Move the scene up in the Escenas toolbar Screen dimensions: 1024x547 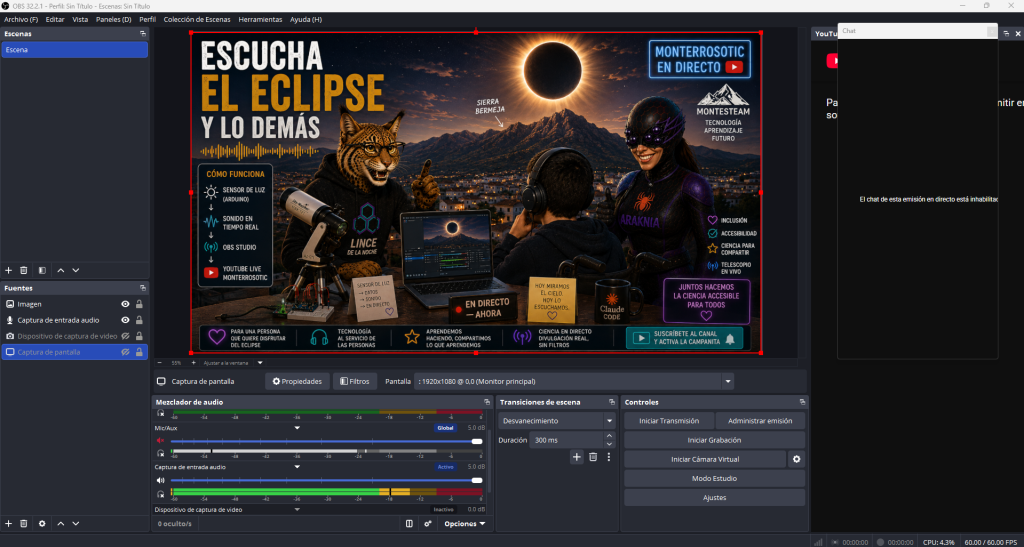(x=61, y=270)
